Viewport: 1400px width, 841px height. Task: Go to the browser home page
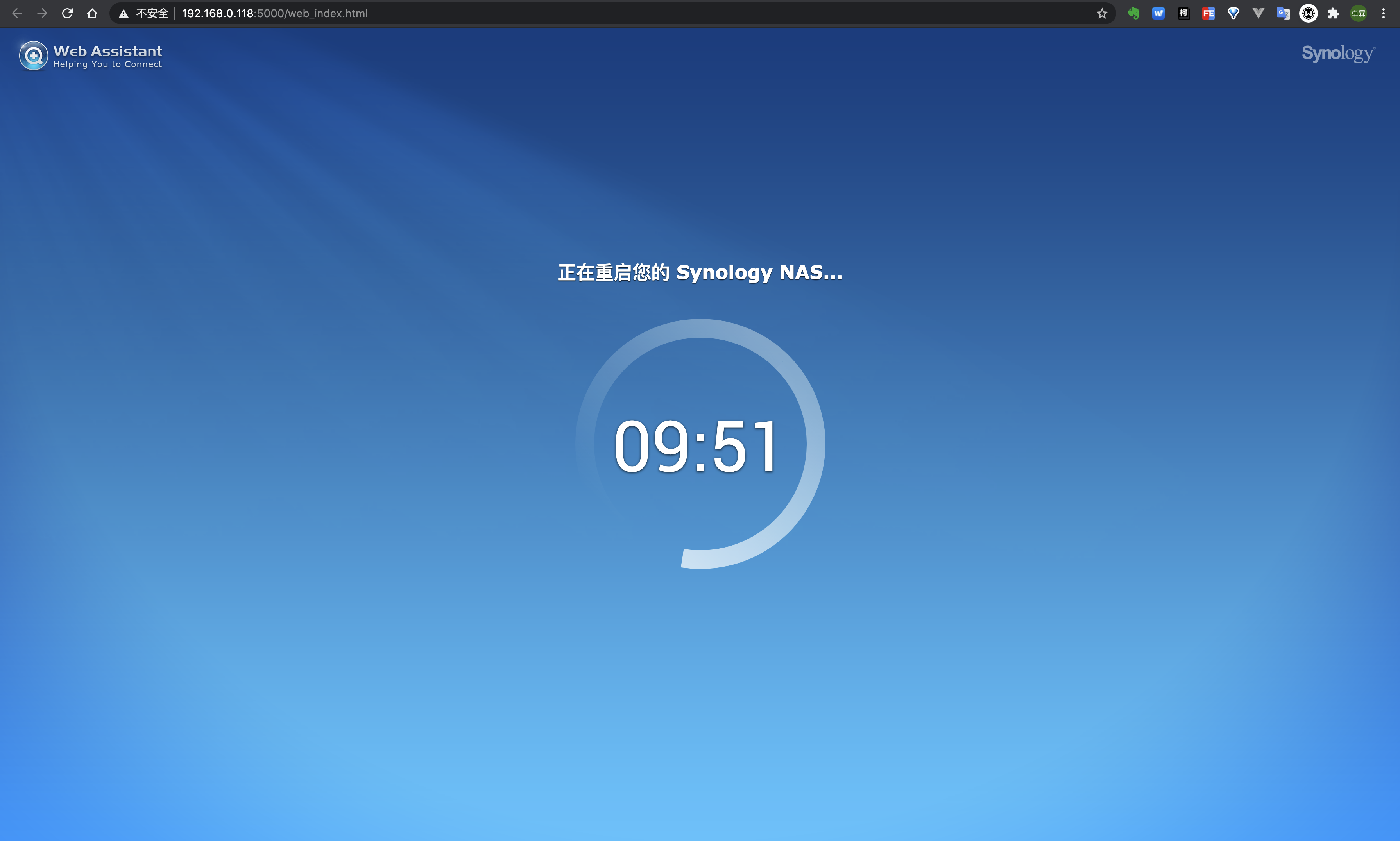point(92,13)
